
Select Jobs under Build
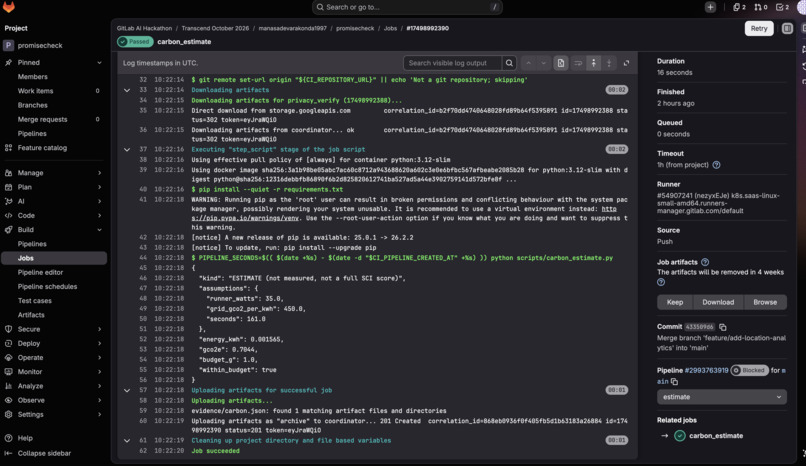[x=54, y=258]
